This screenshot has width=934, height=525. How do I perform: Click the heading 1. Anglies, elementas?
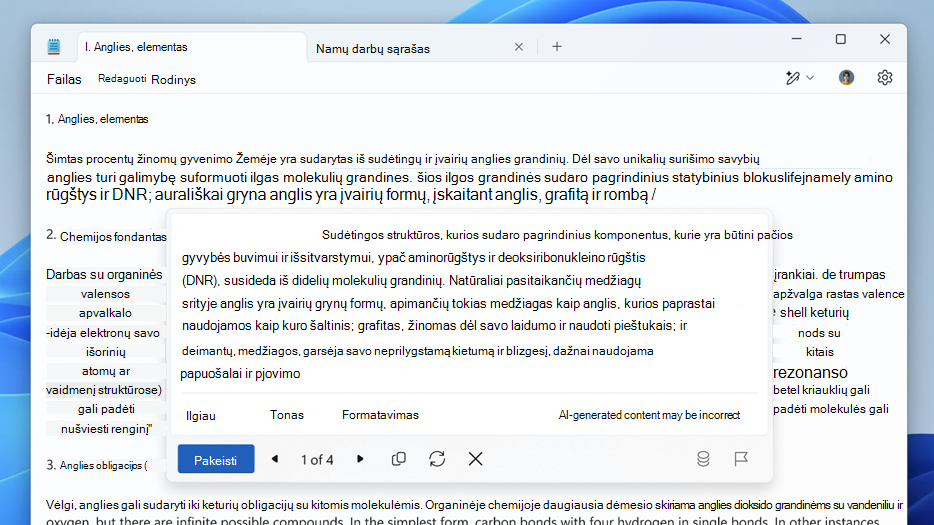tap(97, 119)
